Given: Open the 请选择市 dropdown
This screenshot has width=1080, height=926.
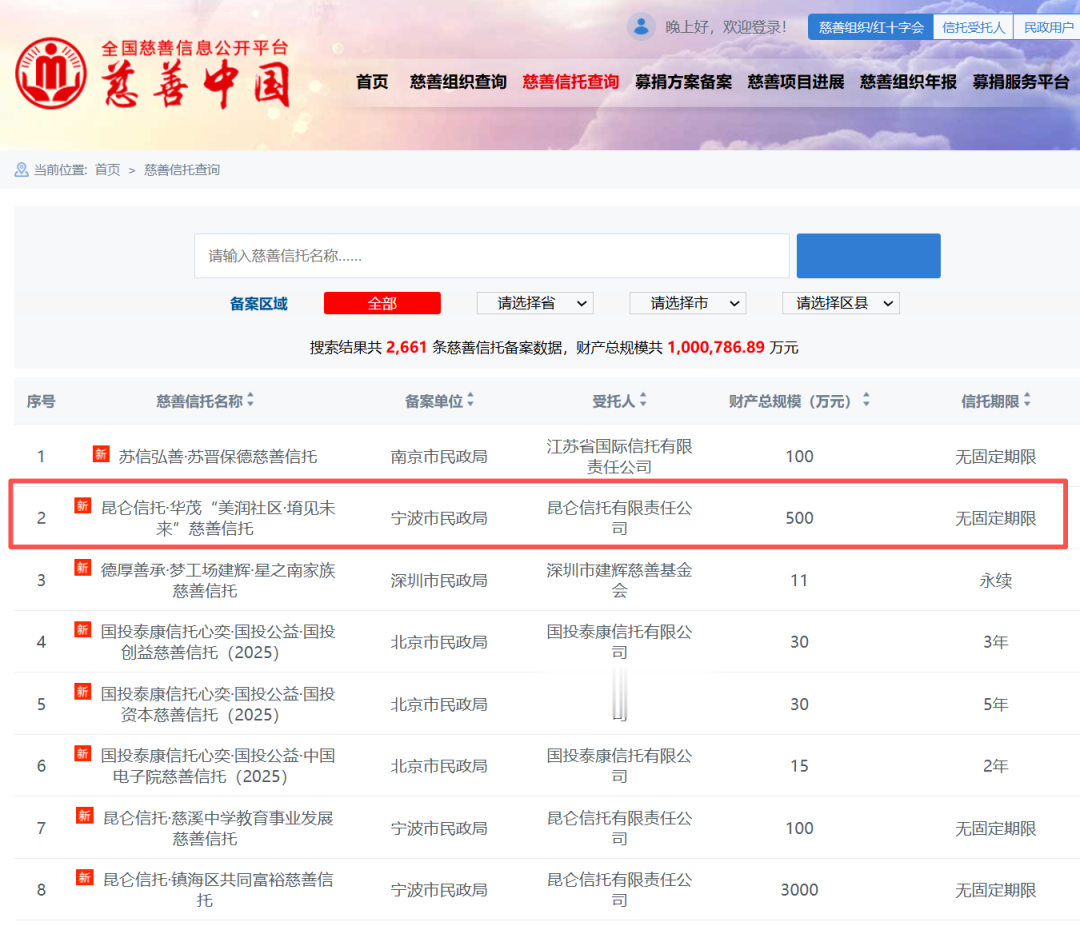Looking at the screenshot, I should [x=688, y=303].
